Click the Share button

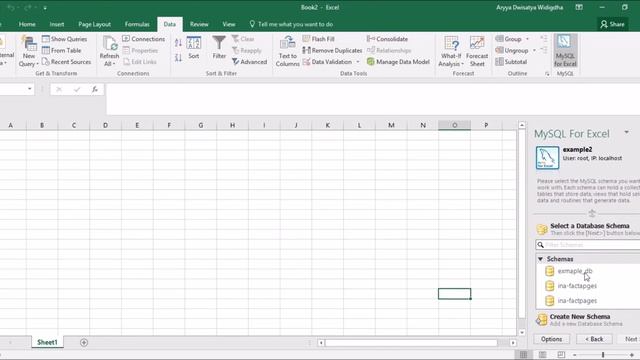coord(612,24)
